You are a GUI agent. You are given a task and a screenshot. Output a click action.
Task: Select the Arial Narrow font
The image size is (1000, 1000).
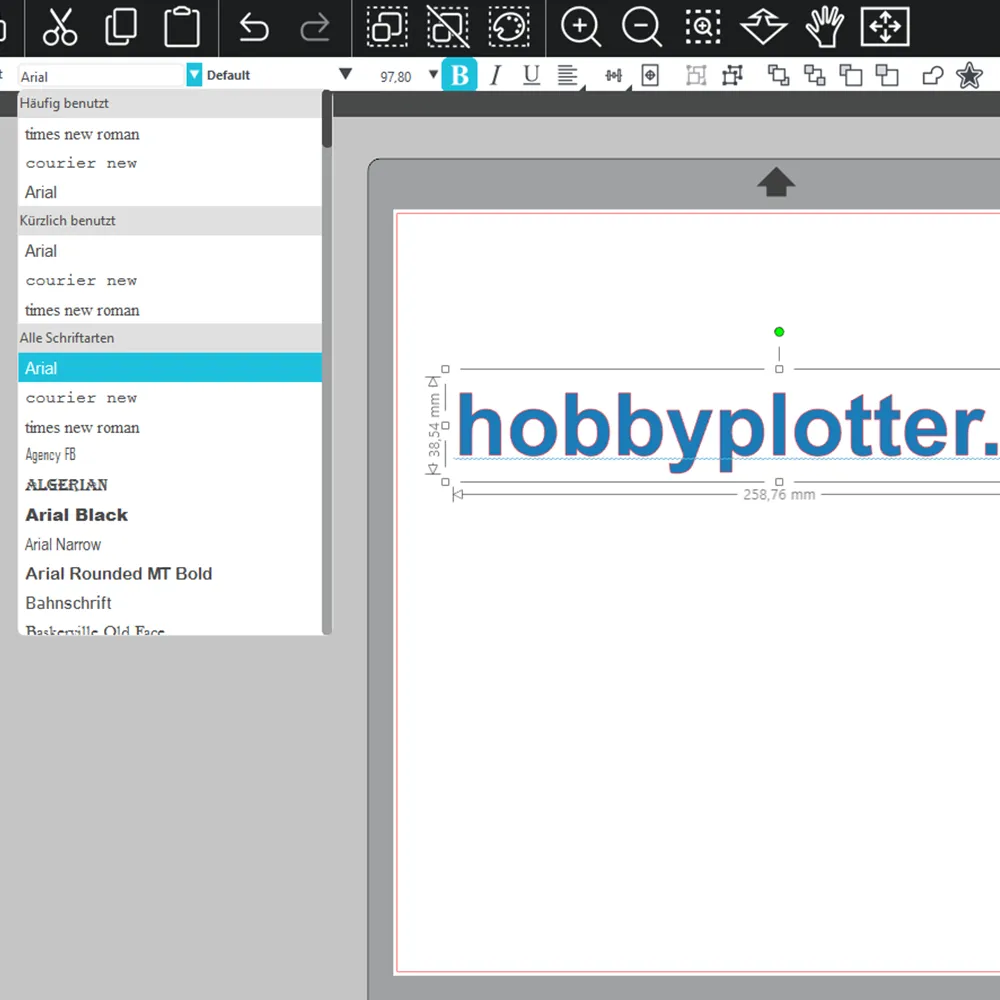coord(170,544)
